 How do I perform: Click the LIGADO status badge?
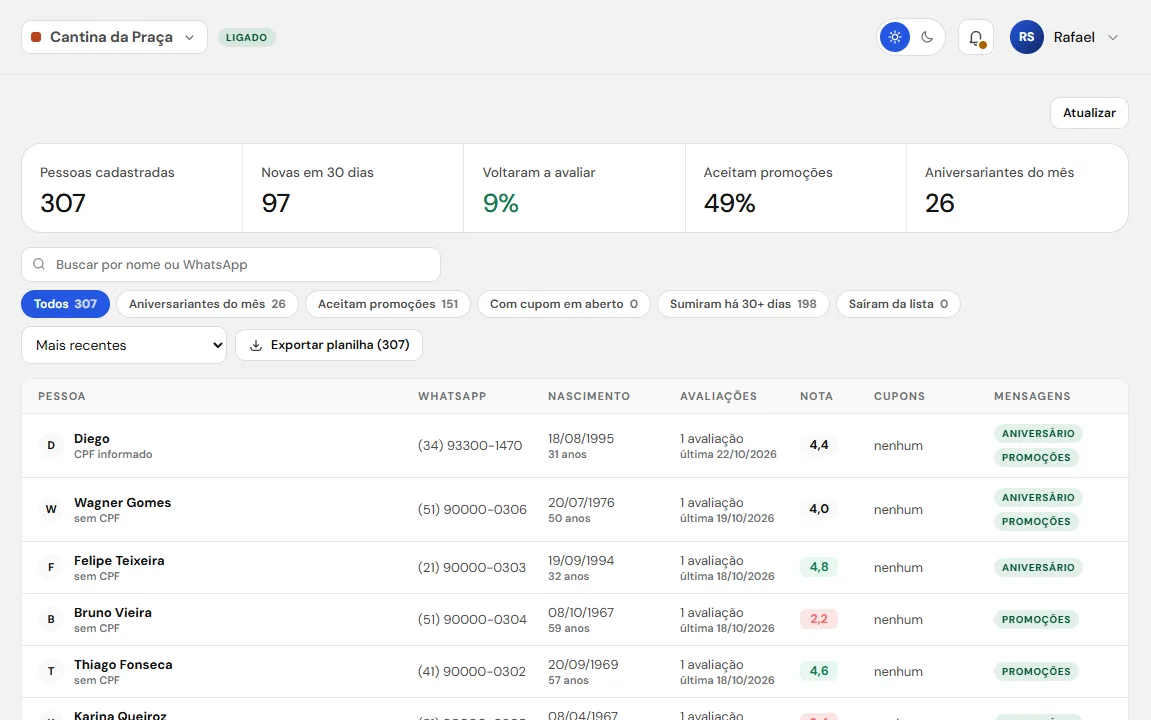(x=247, y=37)
